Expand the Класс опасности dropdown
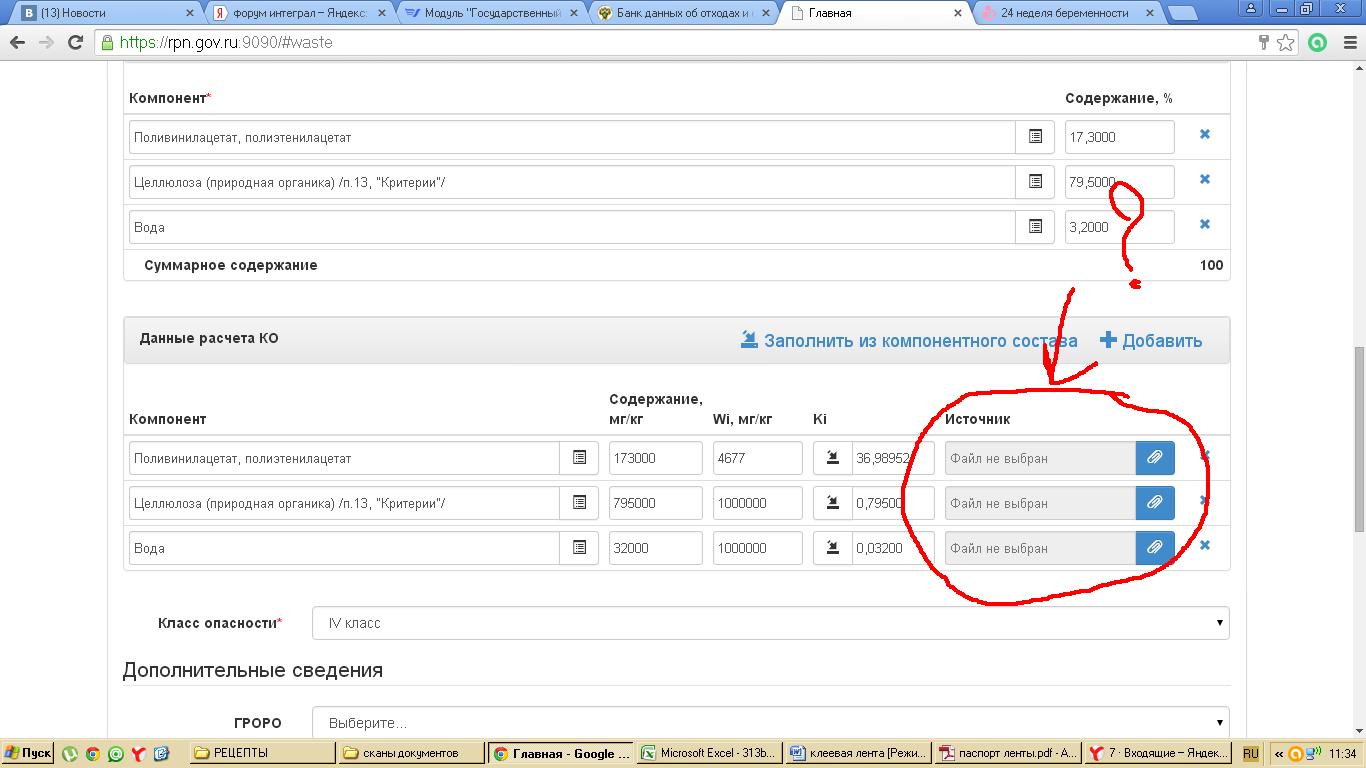Viewport: 1366px width, 768px height. [770, 623]
